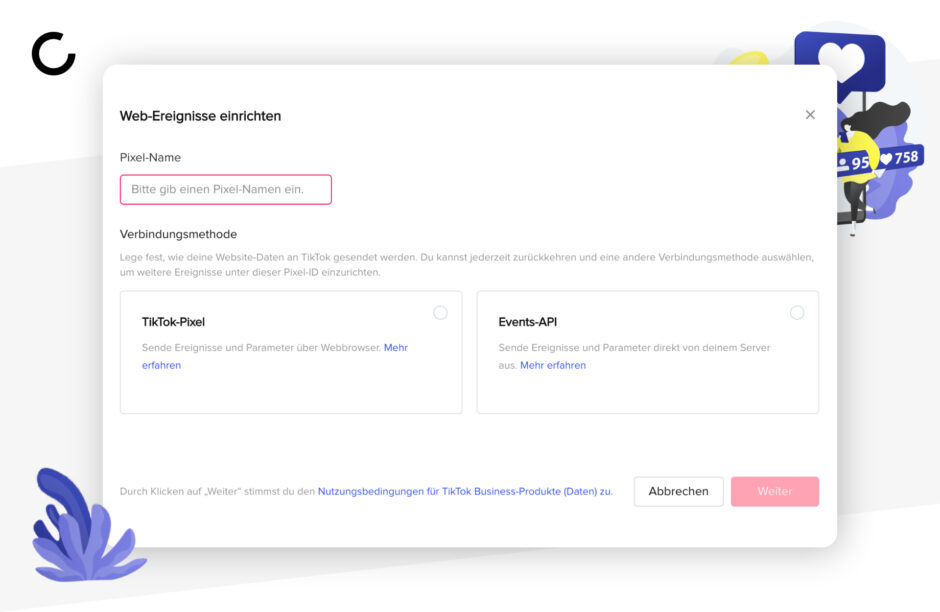Viewport: 940px width, 612px height.
Task: Focus the Pixel-Name input field
Action: (226, 189)
